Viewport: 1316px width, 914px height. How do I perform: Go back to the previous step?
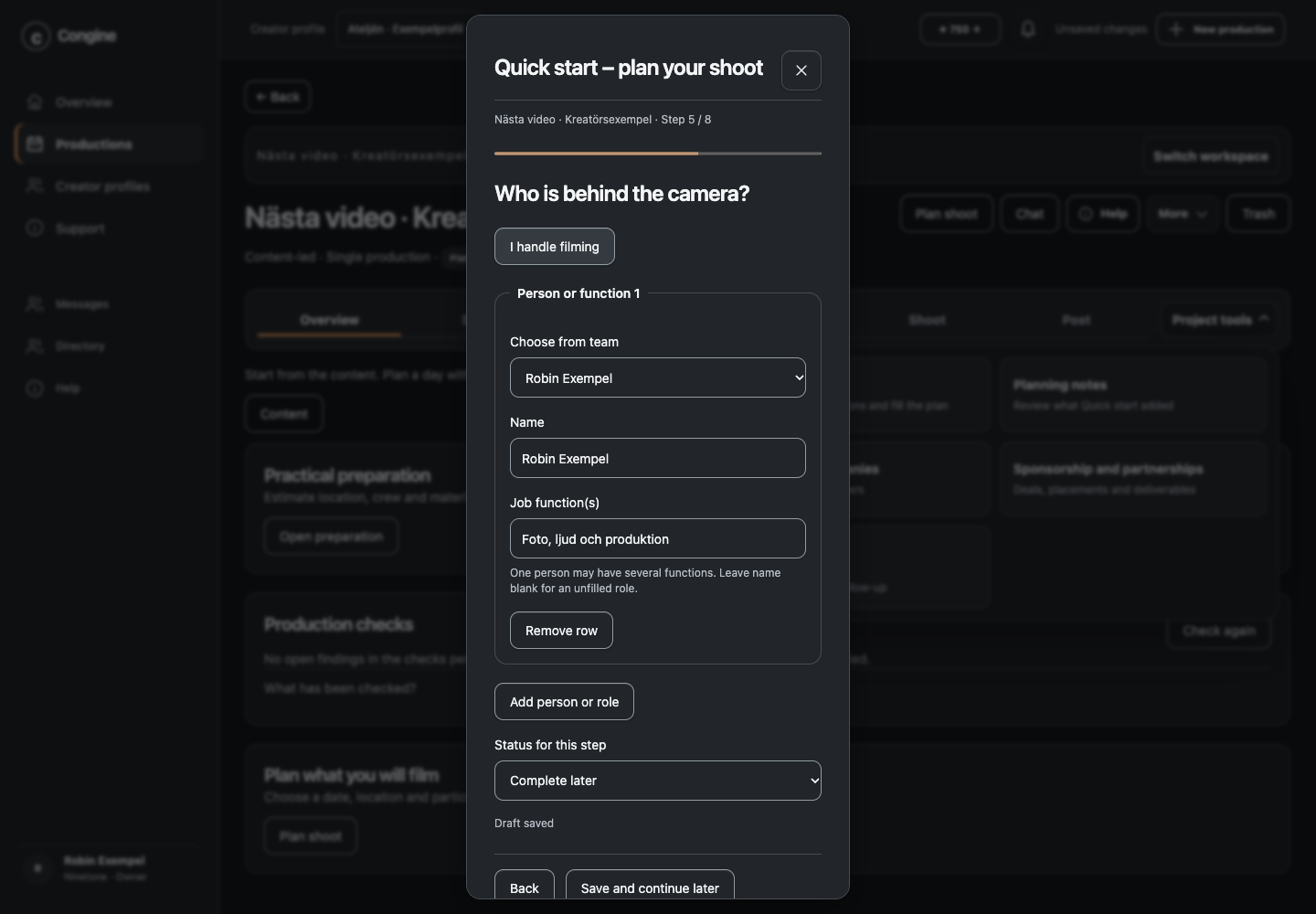point(525,887)
